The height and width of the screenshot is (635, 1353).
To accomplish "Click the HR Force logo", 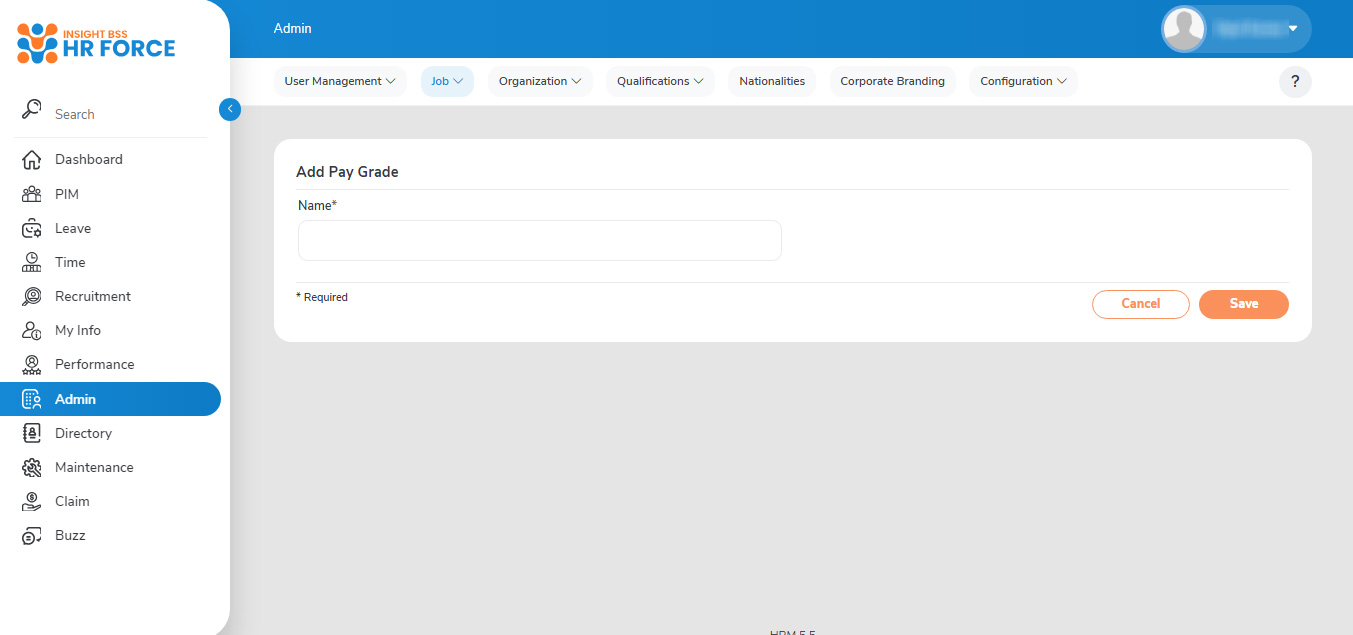I will click(x=96, y=42).
